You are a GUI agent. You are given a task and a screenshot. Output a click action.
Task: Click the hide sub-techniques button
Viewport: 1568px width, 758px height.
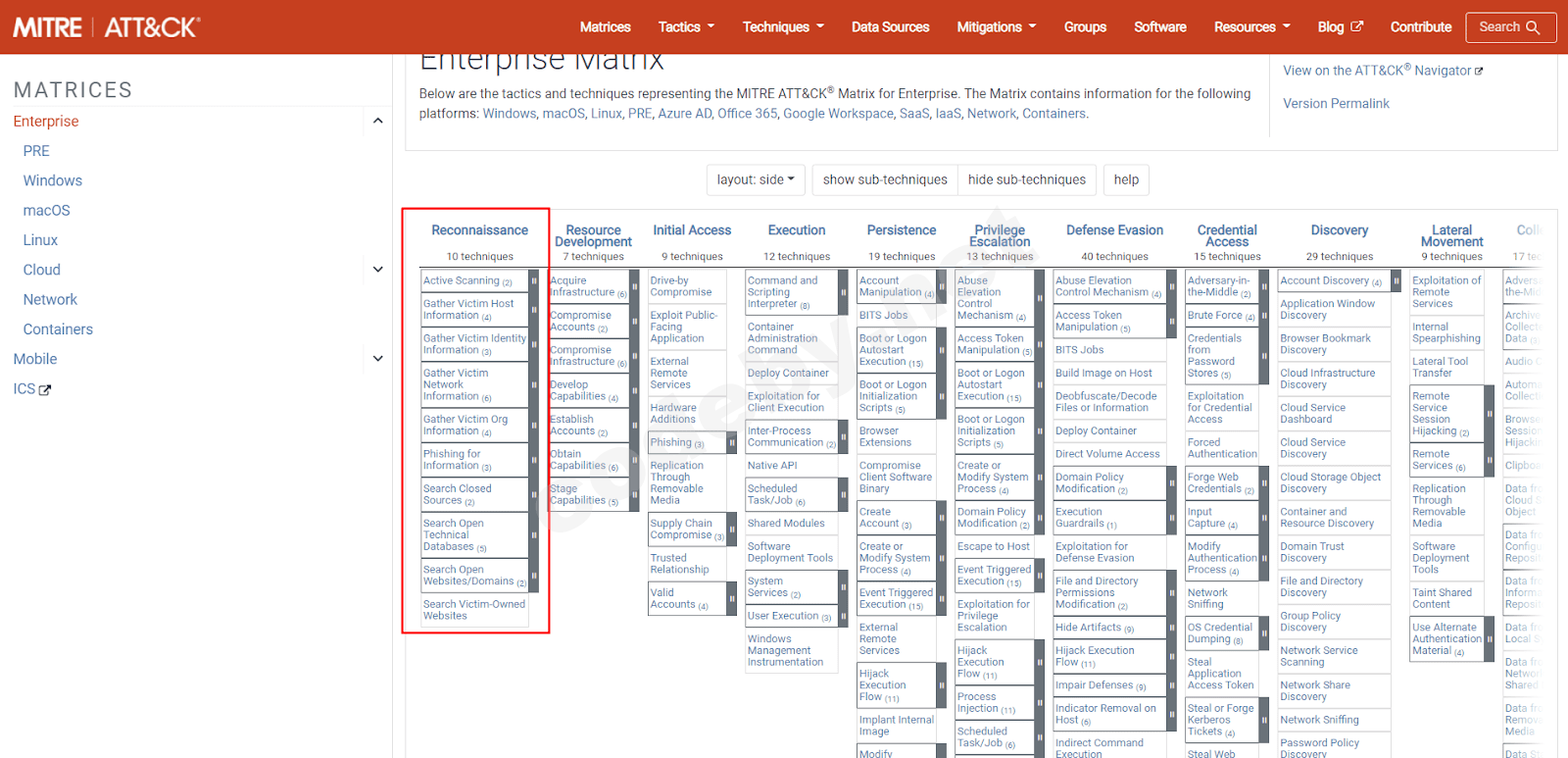tap(1027, 180)
